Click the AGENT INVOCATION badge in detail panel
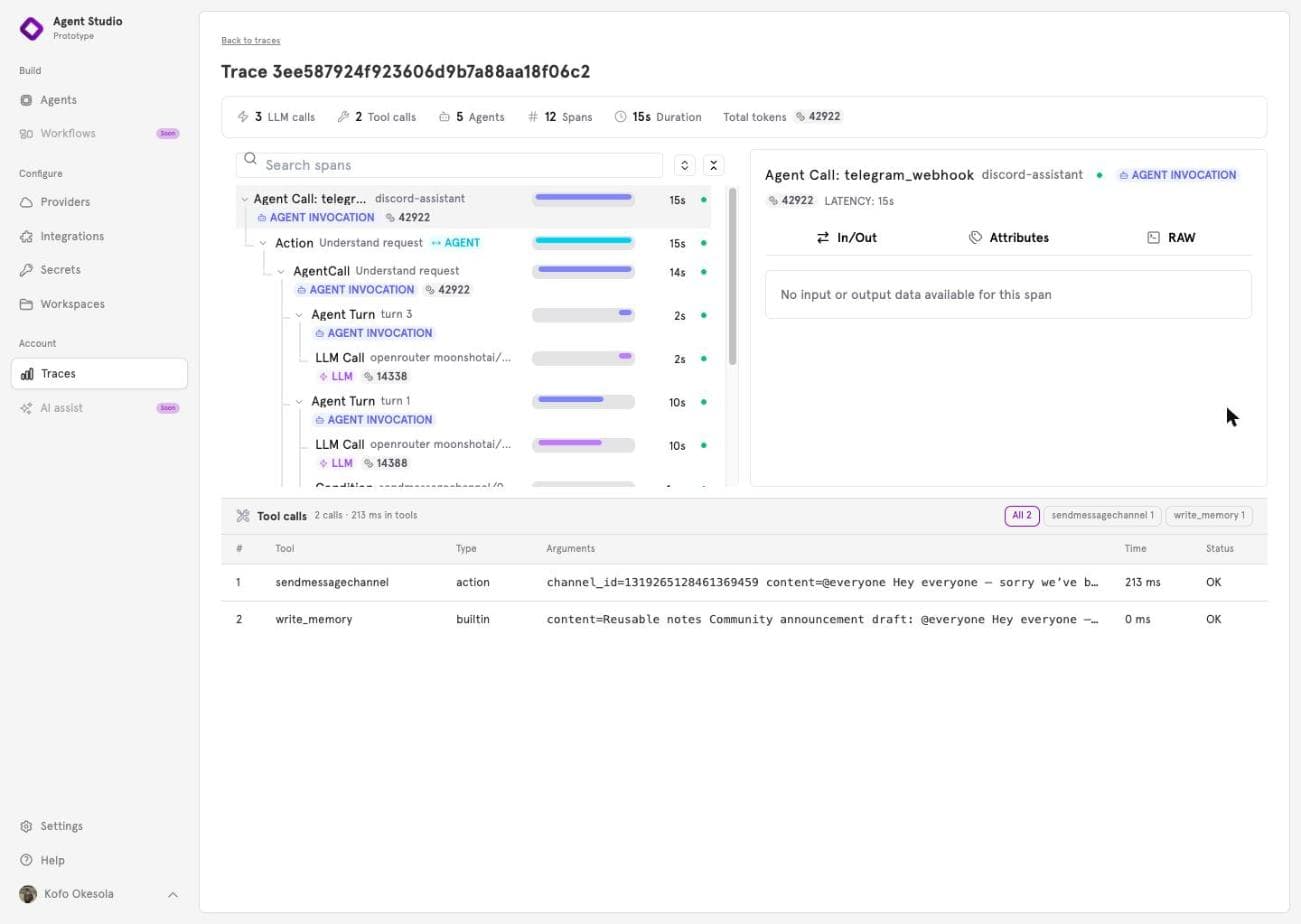This screenshot has height=924, width=1301. click(x=1177, y=175)
